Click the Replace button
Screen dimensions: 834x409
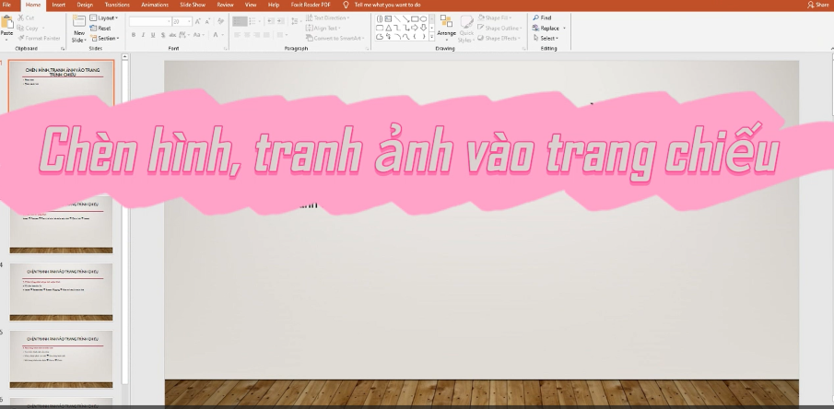pyautogui.click(x=549, y=28)
